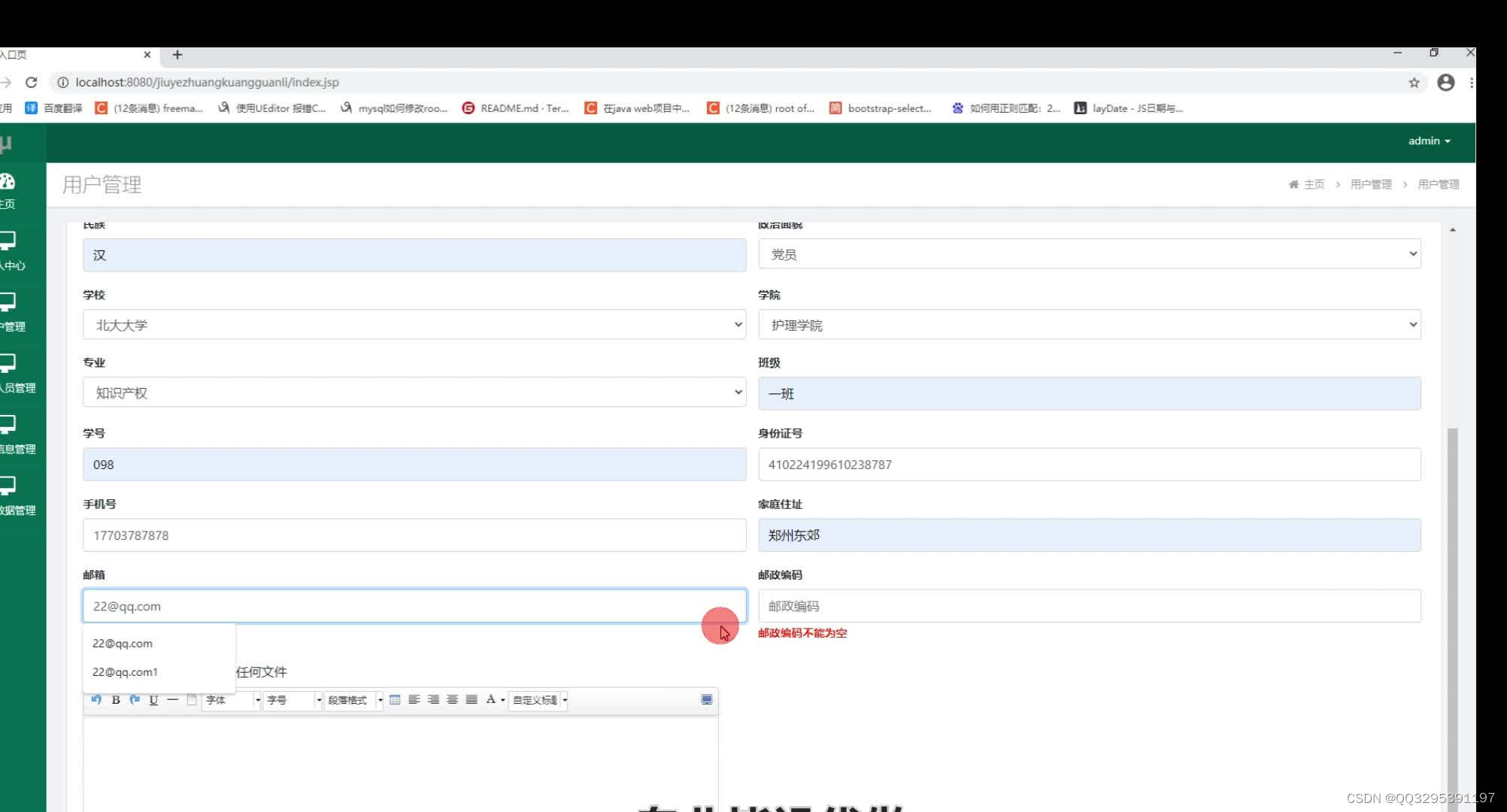1507x812 pixels.
Task: Click the undo icon in the editor toolbar
Action: pyautogui.click(x=96, y=699)
